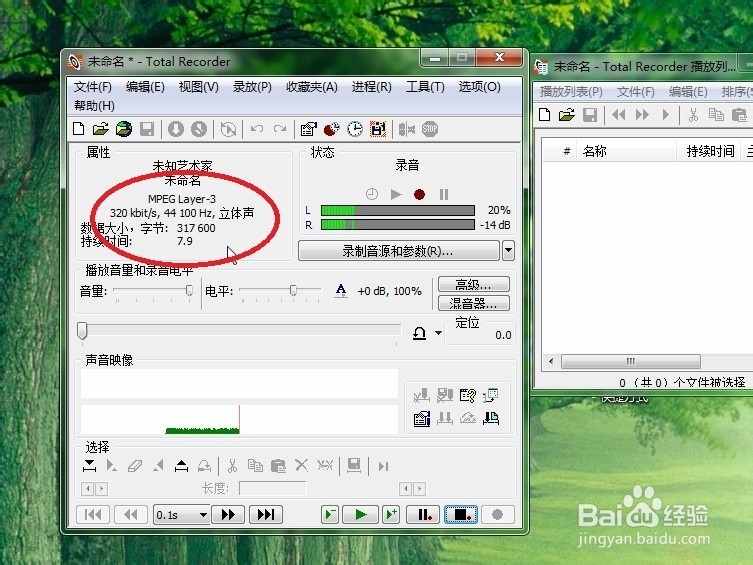Click the pause indicator in status panel
The height and width of the screenshot is (565, 753).
(444, 194)
